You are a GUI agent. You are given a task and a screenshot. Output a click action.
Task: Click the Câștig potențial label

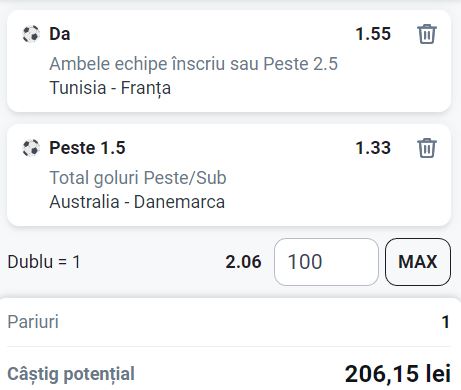71,374
